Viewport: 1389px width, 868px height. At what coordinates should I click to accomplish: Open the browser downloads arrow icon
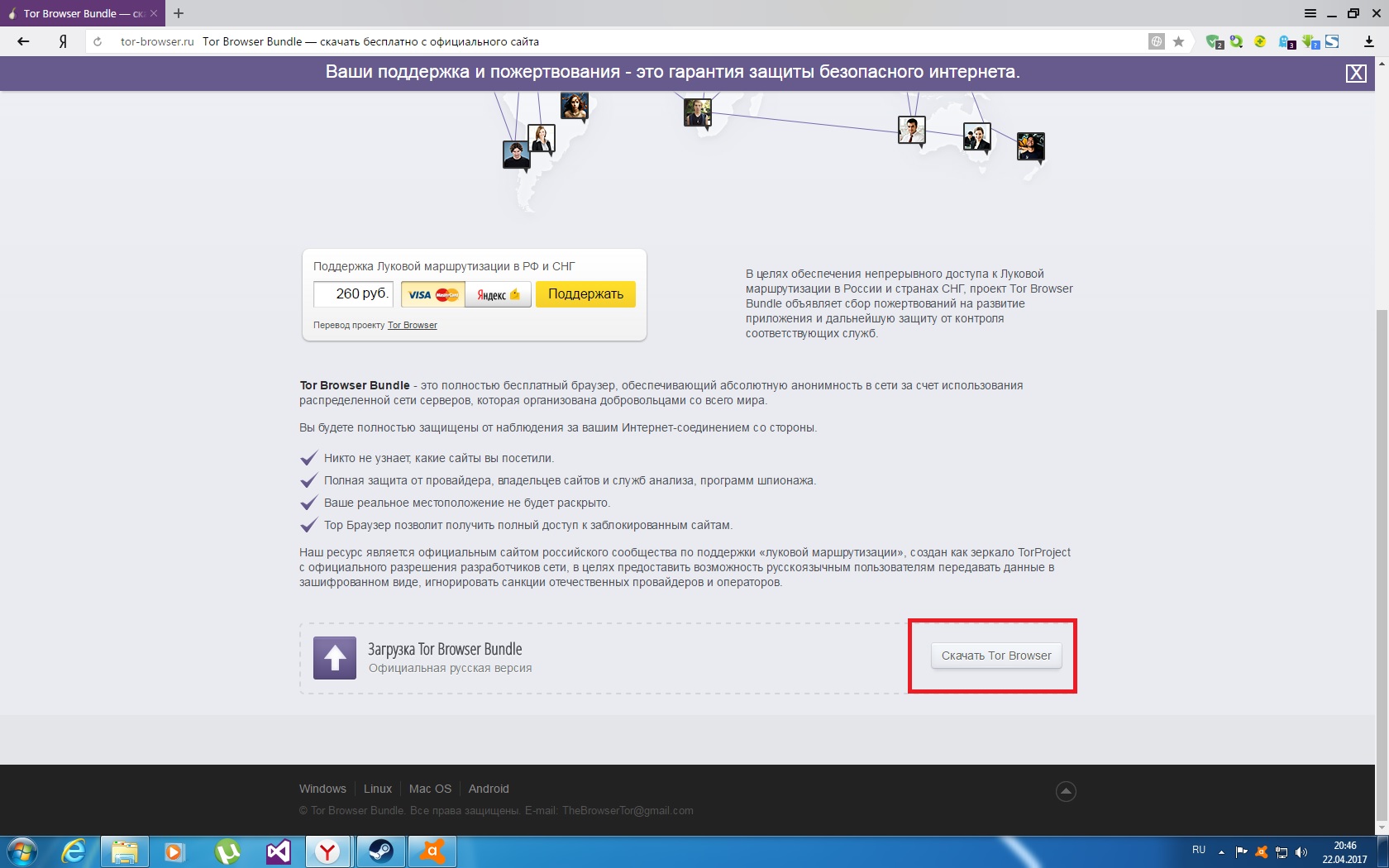tap(1368, 41)
